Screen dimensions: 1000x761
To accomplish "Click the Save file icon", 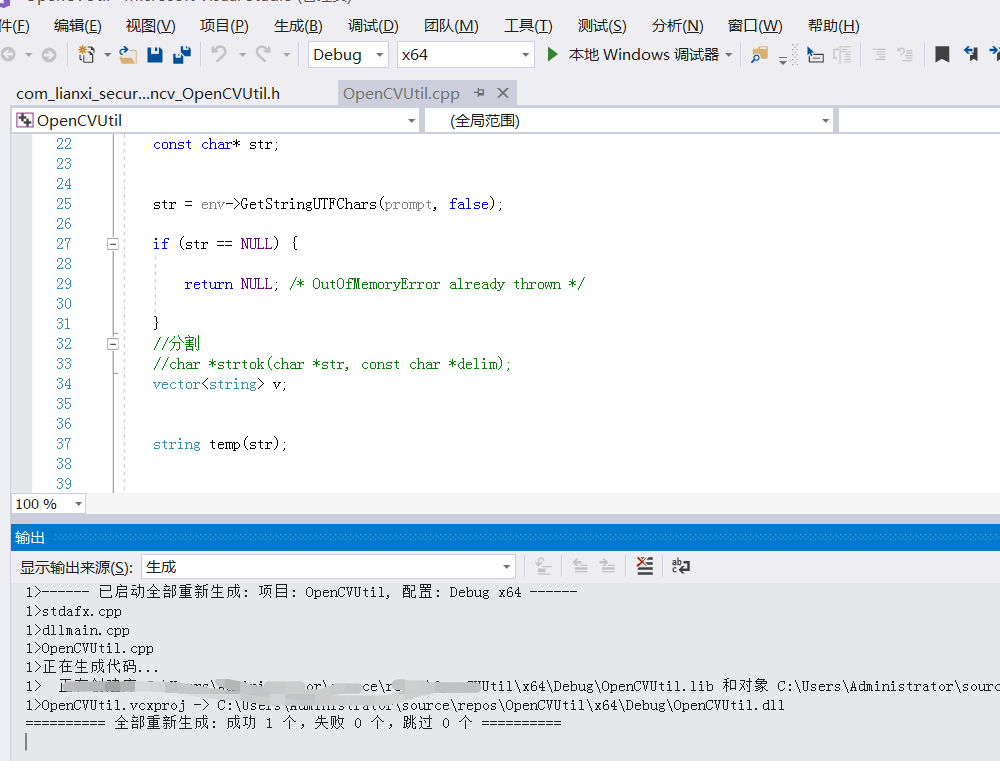I will click(x=155, y=55).
